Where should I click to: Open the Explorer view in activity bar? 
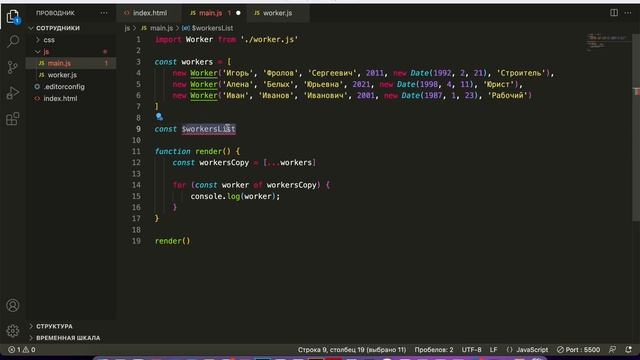13,16
